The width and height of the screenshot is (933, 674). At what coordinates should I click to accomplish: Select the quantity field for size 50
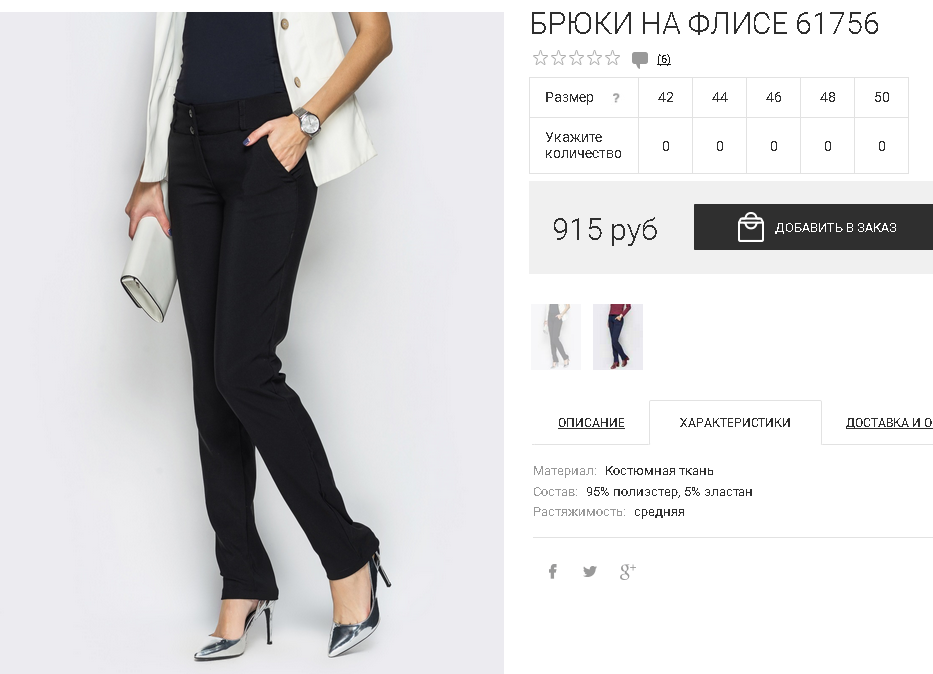(x=881, y=146)
